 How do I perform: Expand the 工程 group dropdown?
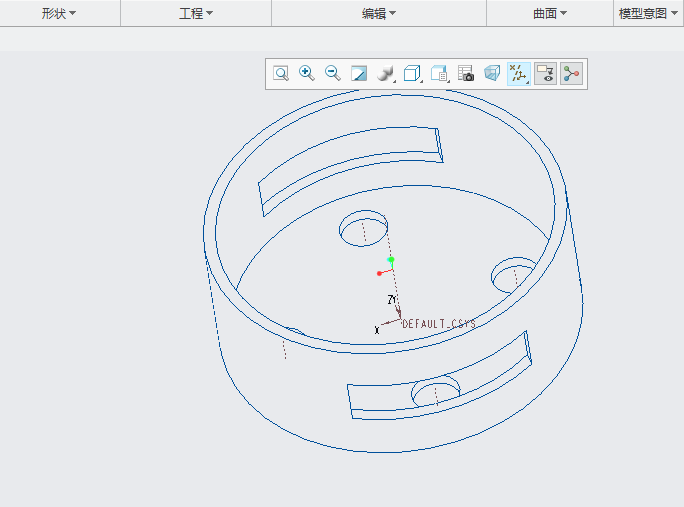(x=196, y=14)
